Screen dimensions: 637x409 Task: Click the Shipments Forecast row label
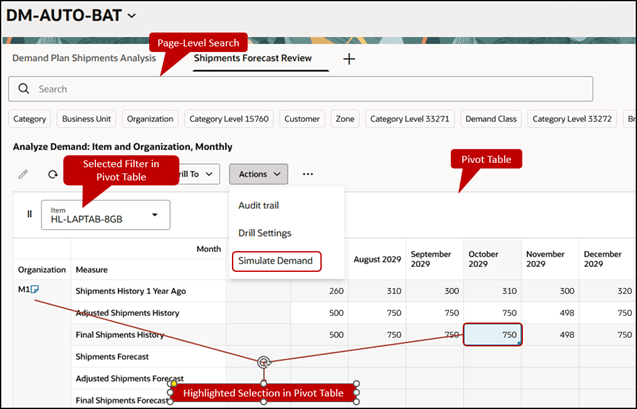tap(112, 357)
